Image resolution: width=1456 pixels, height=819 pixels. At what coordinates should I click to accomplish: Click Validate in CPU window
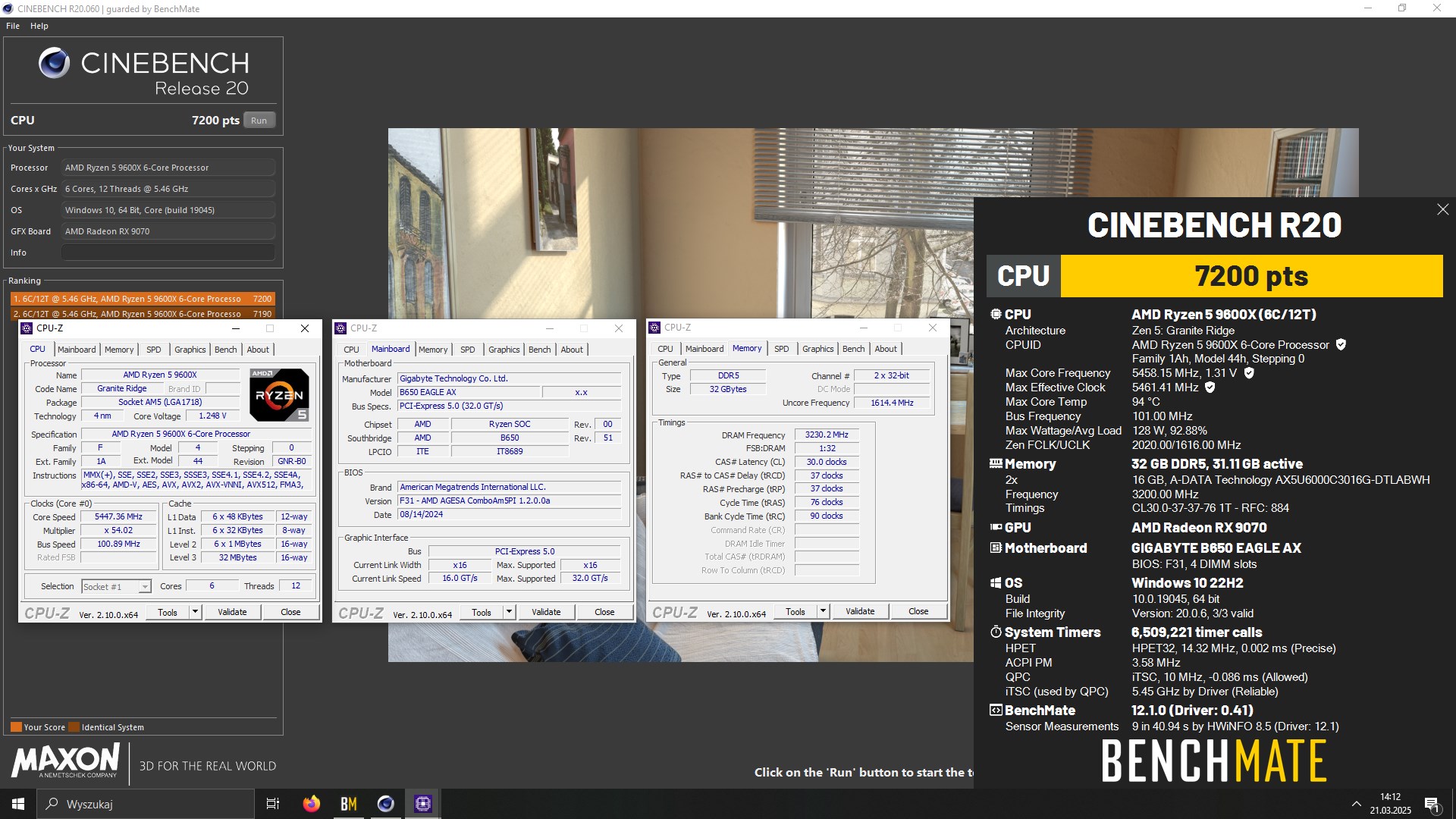(x=232, y=612)
